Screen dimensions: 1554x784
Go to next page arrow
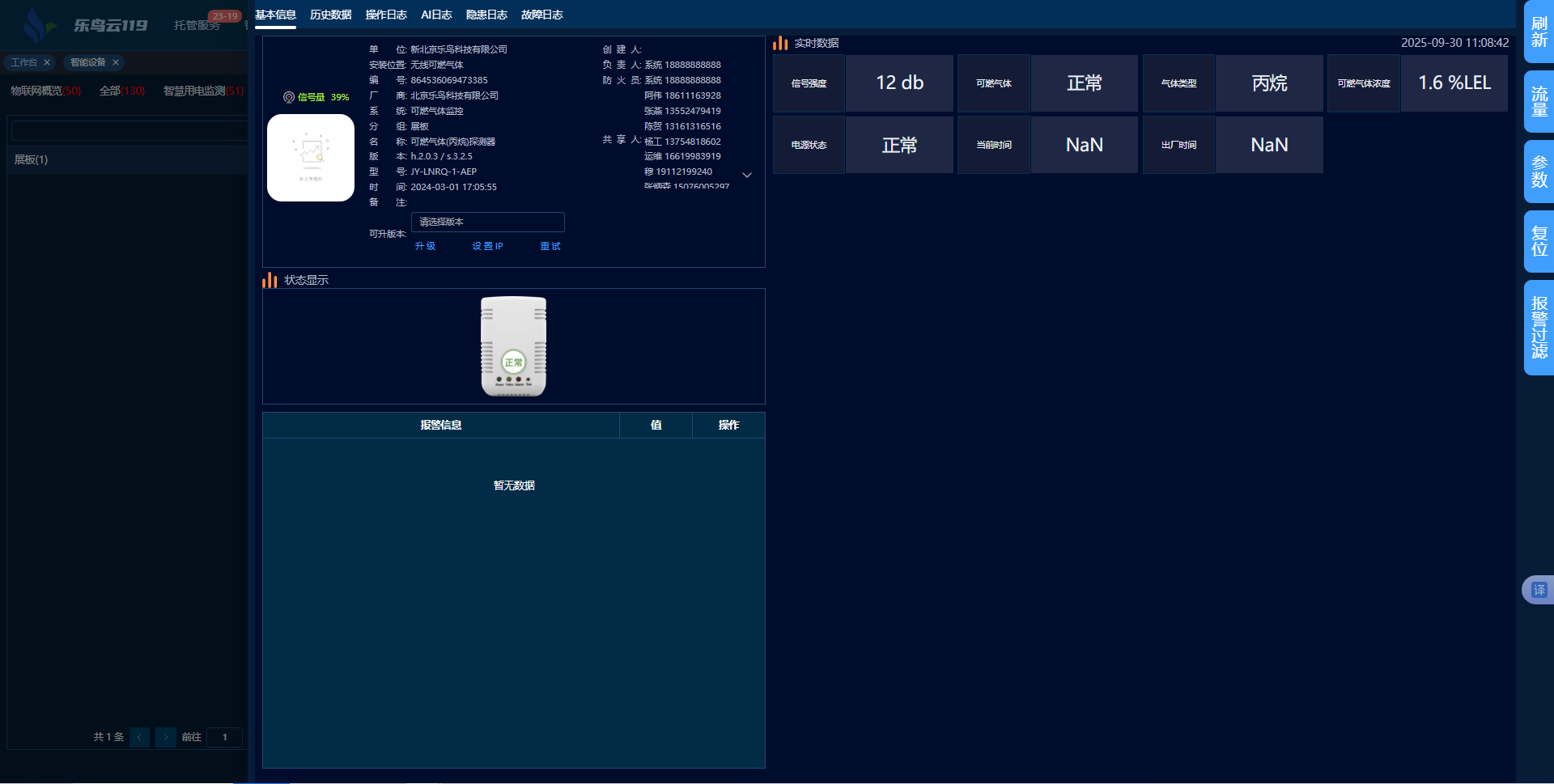[x=165, y=737]
